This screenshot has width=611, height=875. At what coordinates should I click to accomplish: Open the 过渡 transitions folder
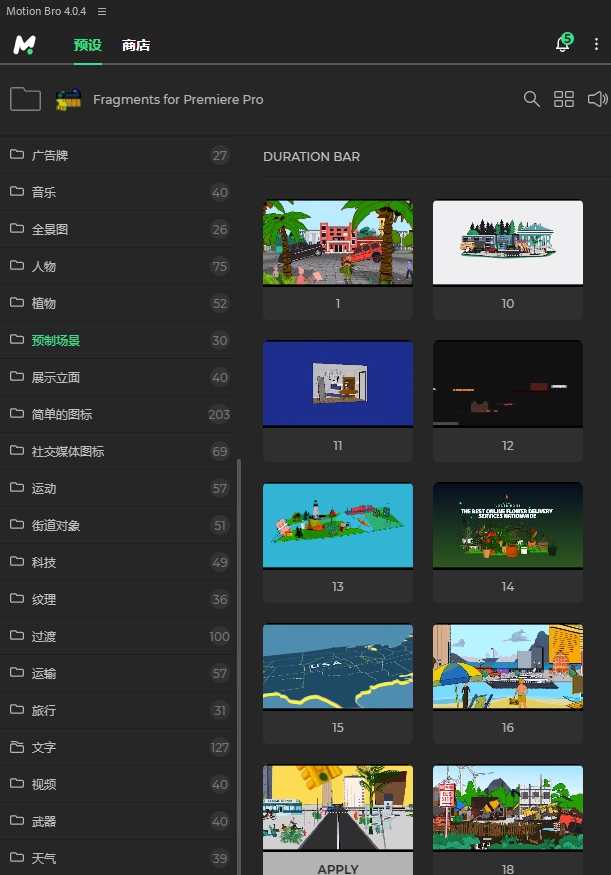[44, 636]
